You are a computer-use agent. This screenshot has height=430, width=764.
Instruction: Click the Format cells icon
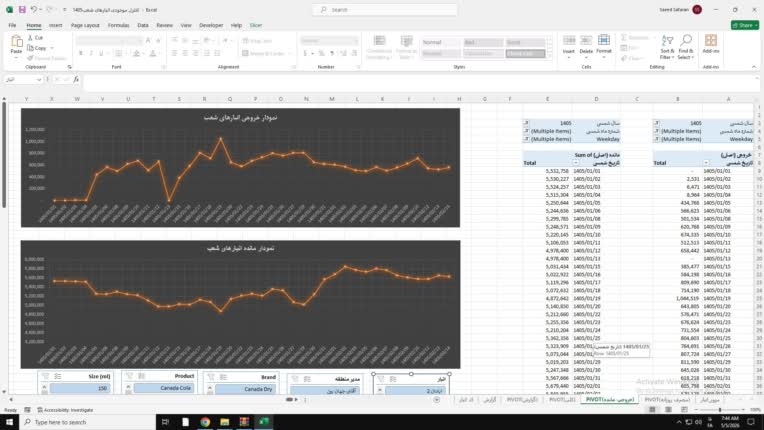(x=604, y=40)
